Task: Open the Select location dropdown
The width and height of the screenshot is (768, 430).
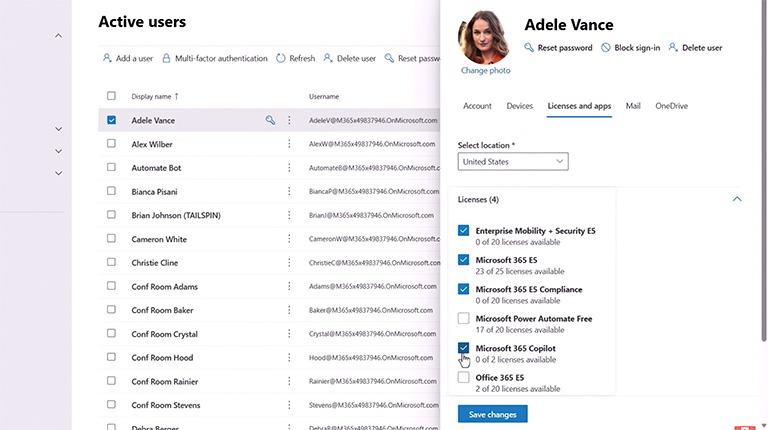Action: [x=513, y=162]
